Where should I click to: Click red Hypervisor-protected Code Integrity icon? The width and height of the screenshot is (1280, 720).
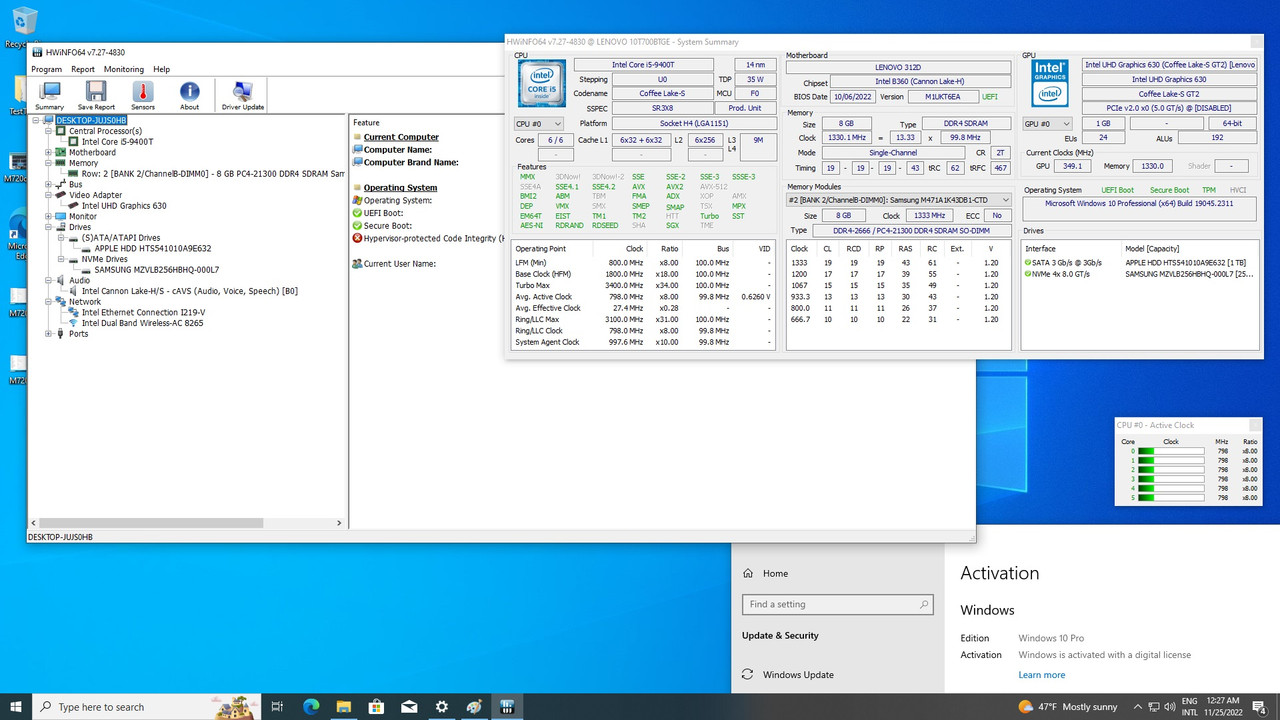357,238
